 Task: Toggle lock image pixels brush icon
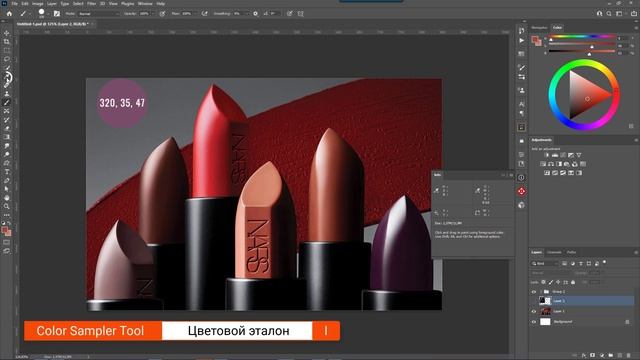(551, 282)
